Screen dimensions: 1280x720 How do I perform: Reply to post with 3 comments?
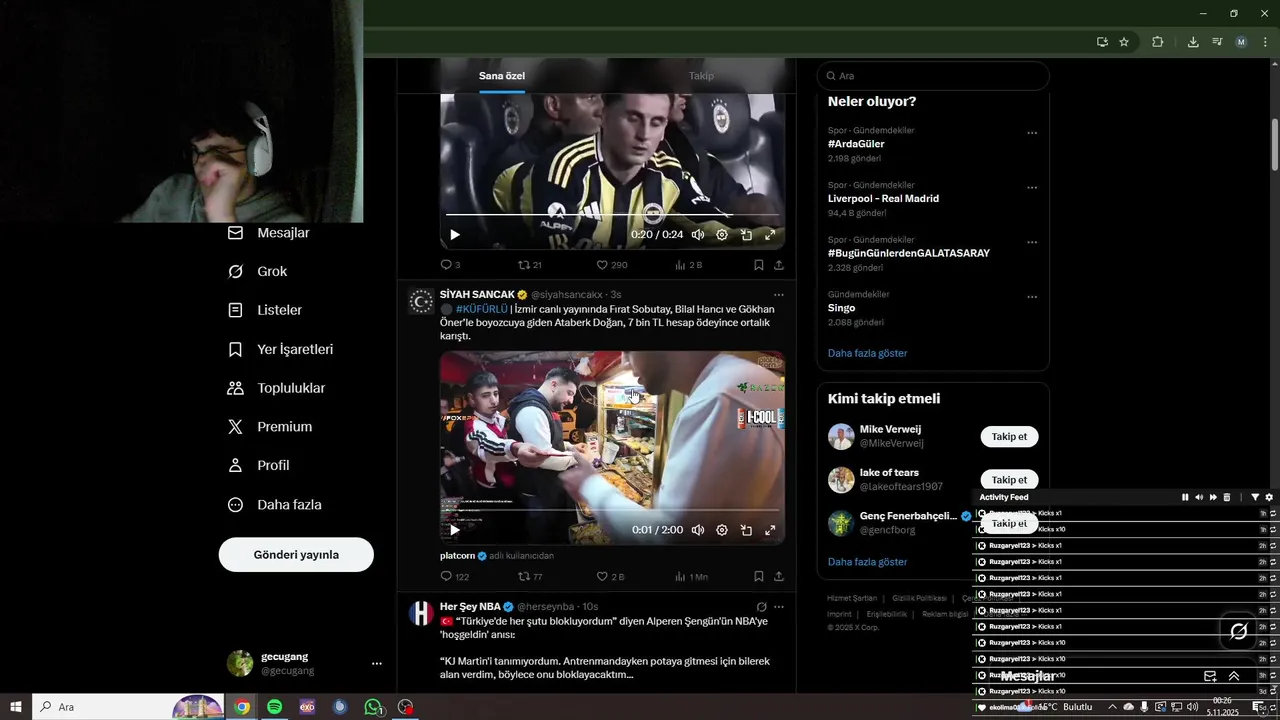(x=450, y=265)
